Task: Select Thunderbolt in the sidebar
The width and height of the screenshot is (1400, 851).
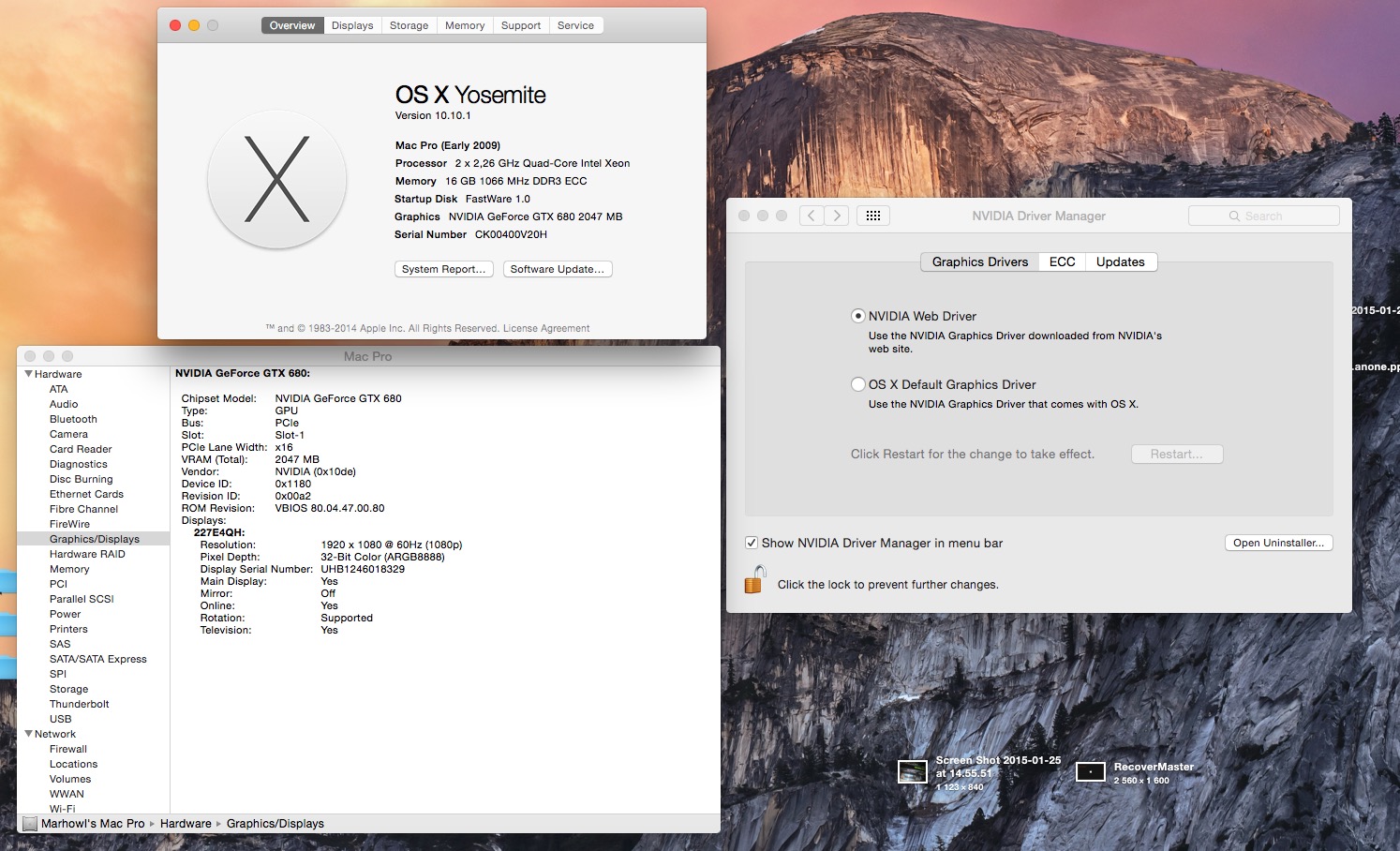Action: coord(80,704)
